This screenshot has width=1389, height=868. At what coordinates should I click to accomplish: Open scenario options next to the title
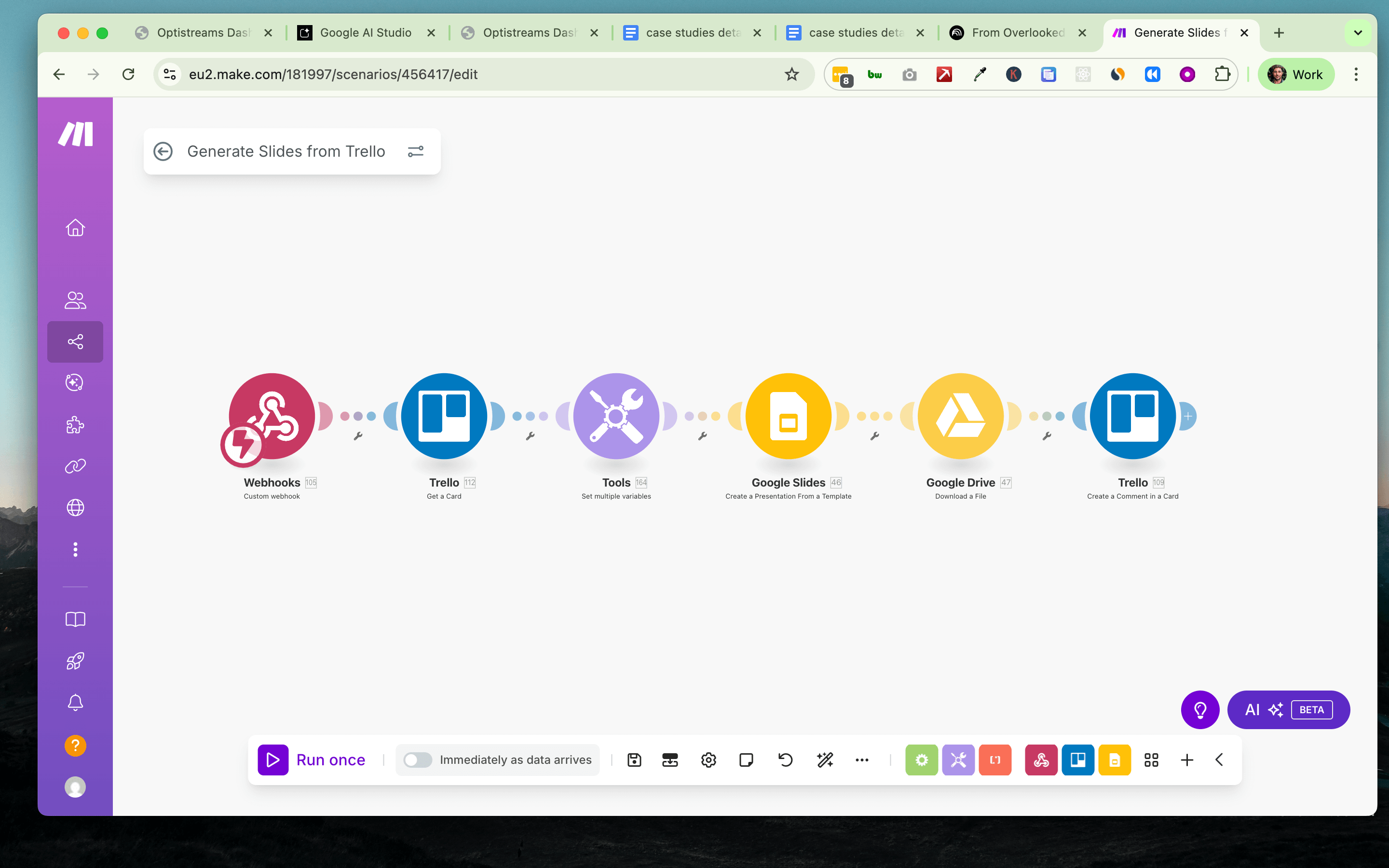point(416,151)
